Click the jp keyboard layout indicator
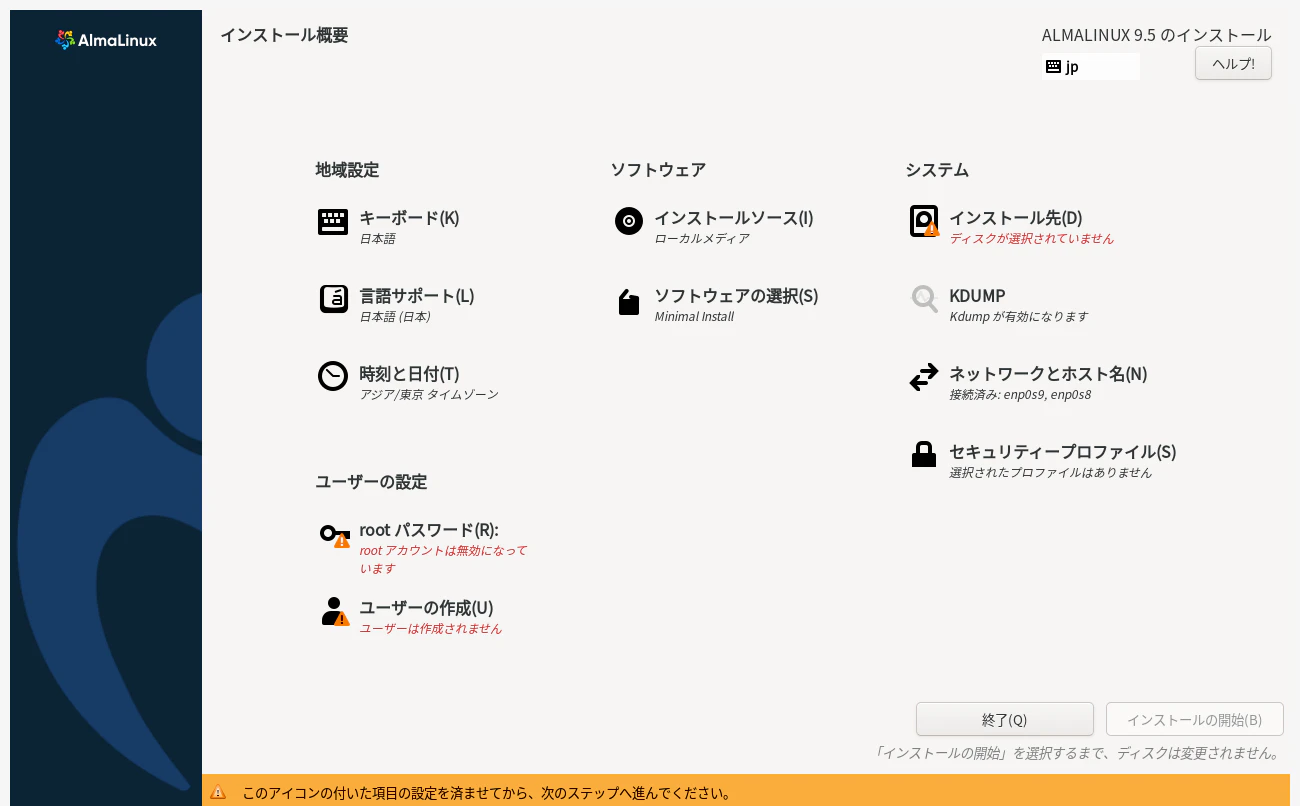This screenshot has width=1300, height=806. (1091, 67)
